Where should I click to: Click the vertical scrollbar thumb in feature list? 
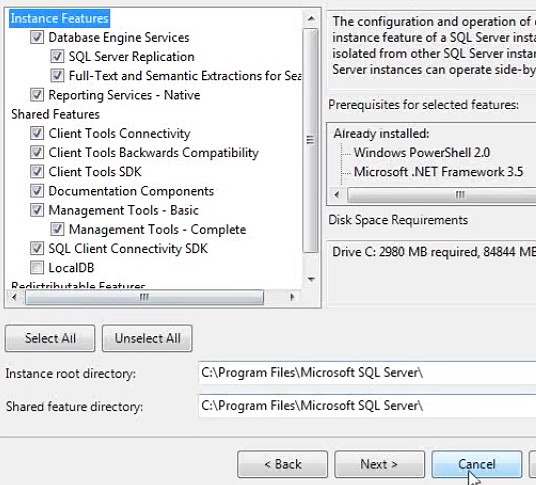(311, 140)
